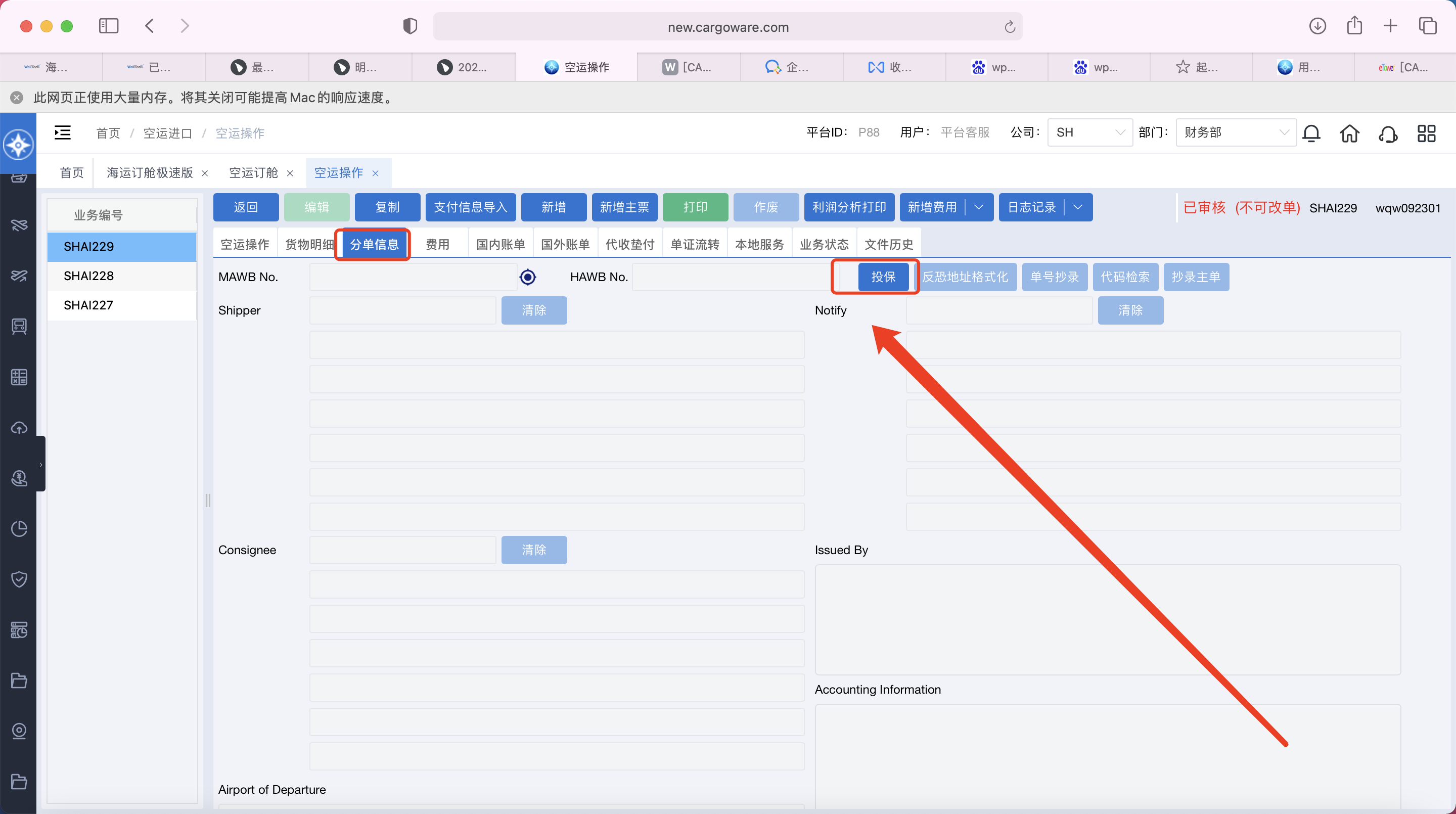Viewport: 1456px width, 814px height.
Task: Go back with Safari back arrow
Action: click(150, 26)
